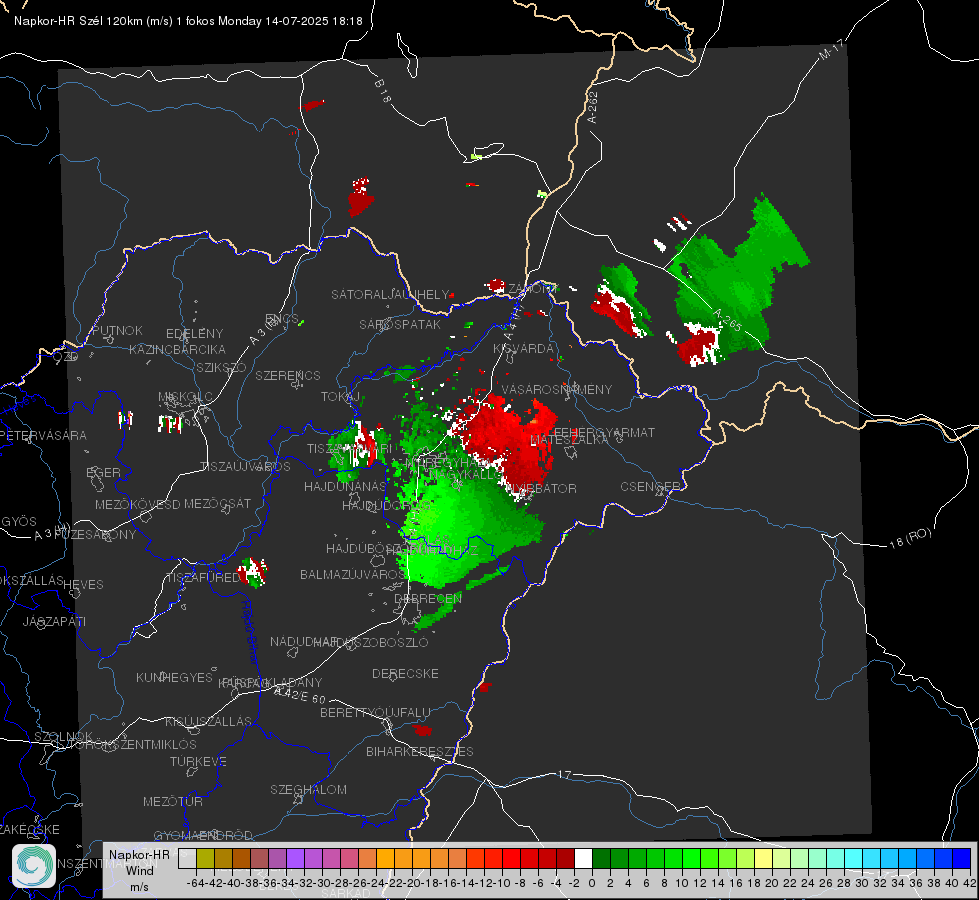Click the legend value label -20
The image size is (979, 900).
(x=412, y=883)
